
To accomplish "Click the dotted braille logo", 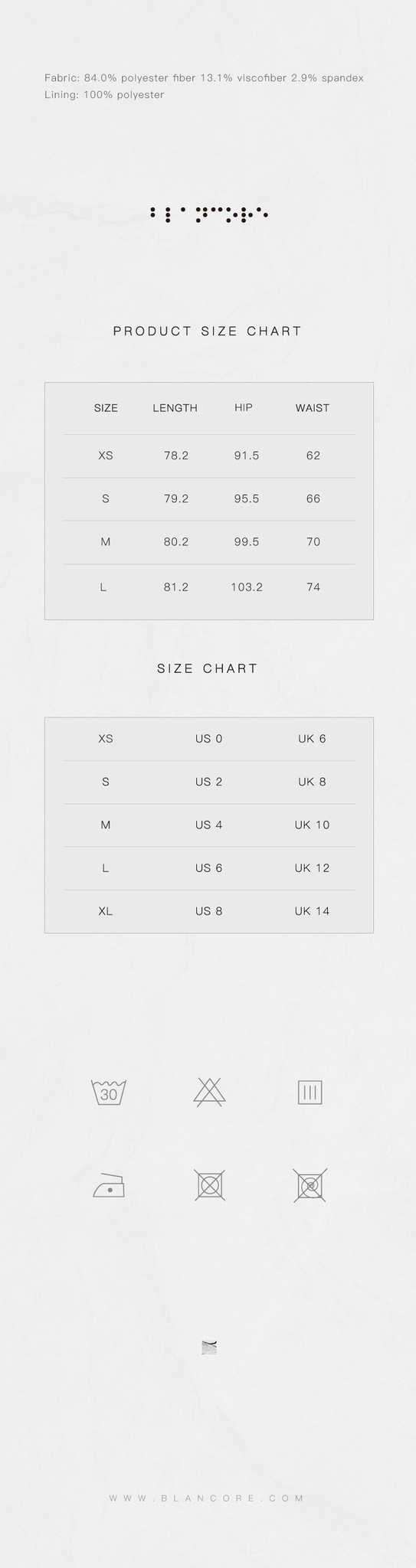I will tap(208, 214).
